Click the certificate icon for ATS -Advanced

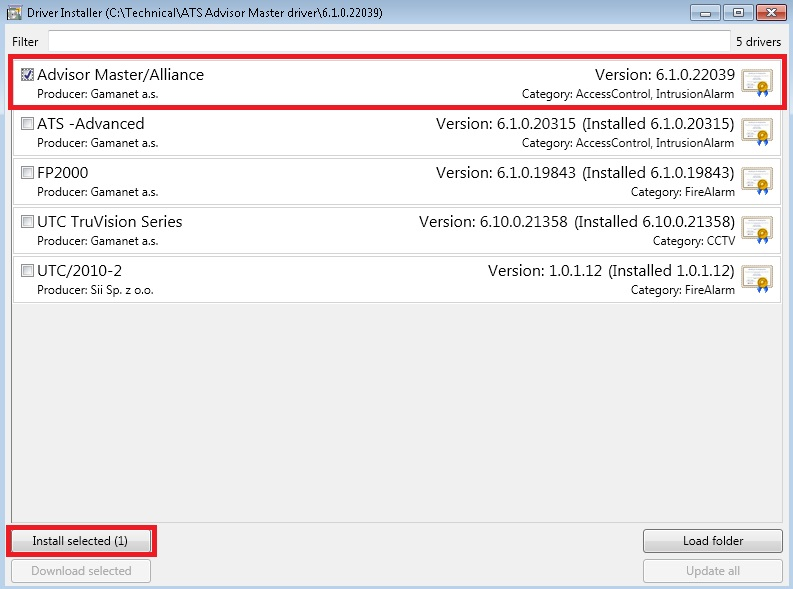757,132
